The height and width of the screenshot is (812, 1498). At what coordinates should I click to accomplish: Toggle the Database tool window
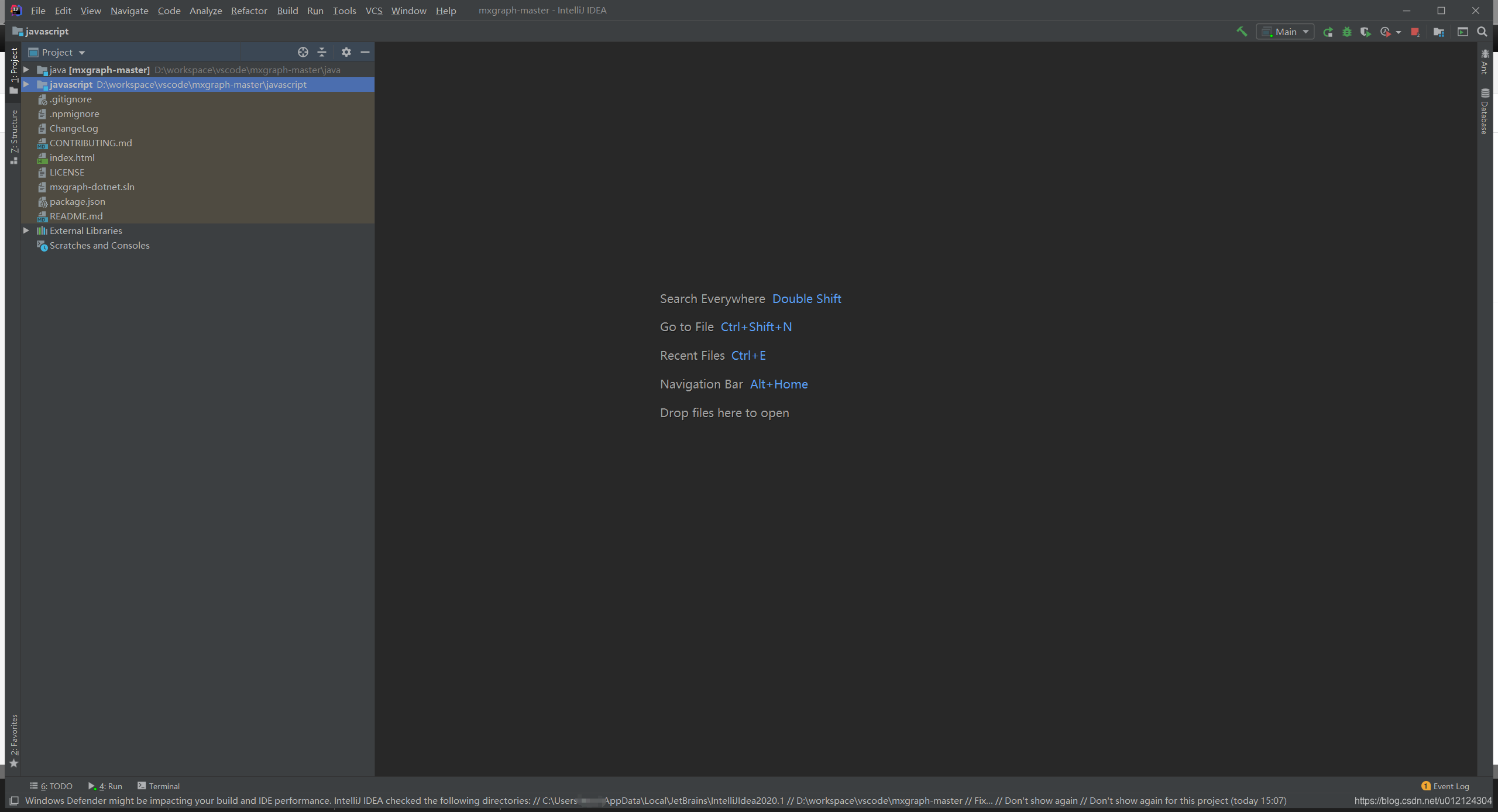coord(1485,112)
